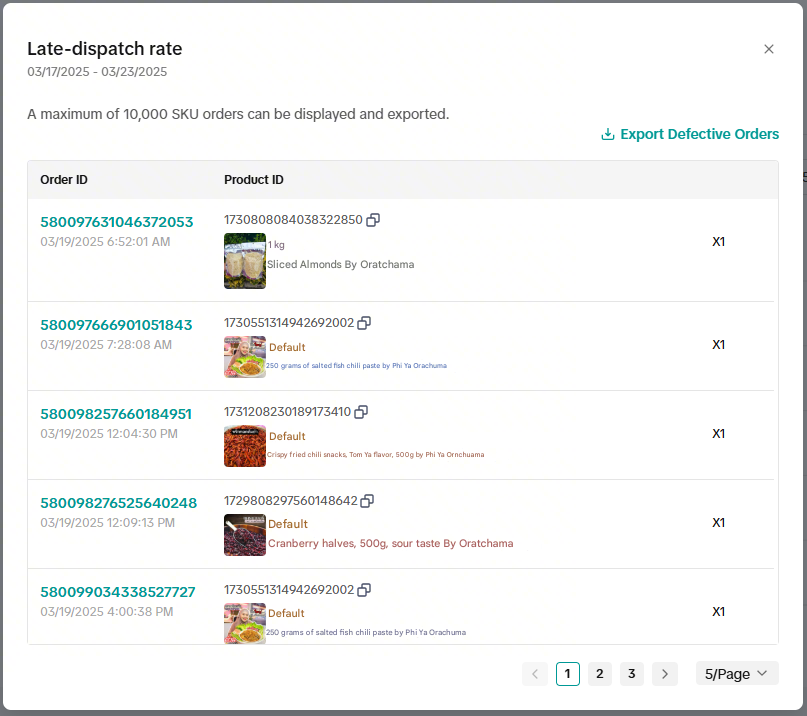Open order 580099034338527727
This screenshot has width=807, height=716.
coord(117,592)
